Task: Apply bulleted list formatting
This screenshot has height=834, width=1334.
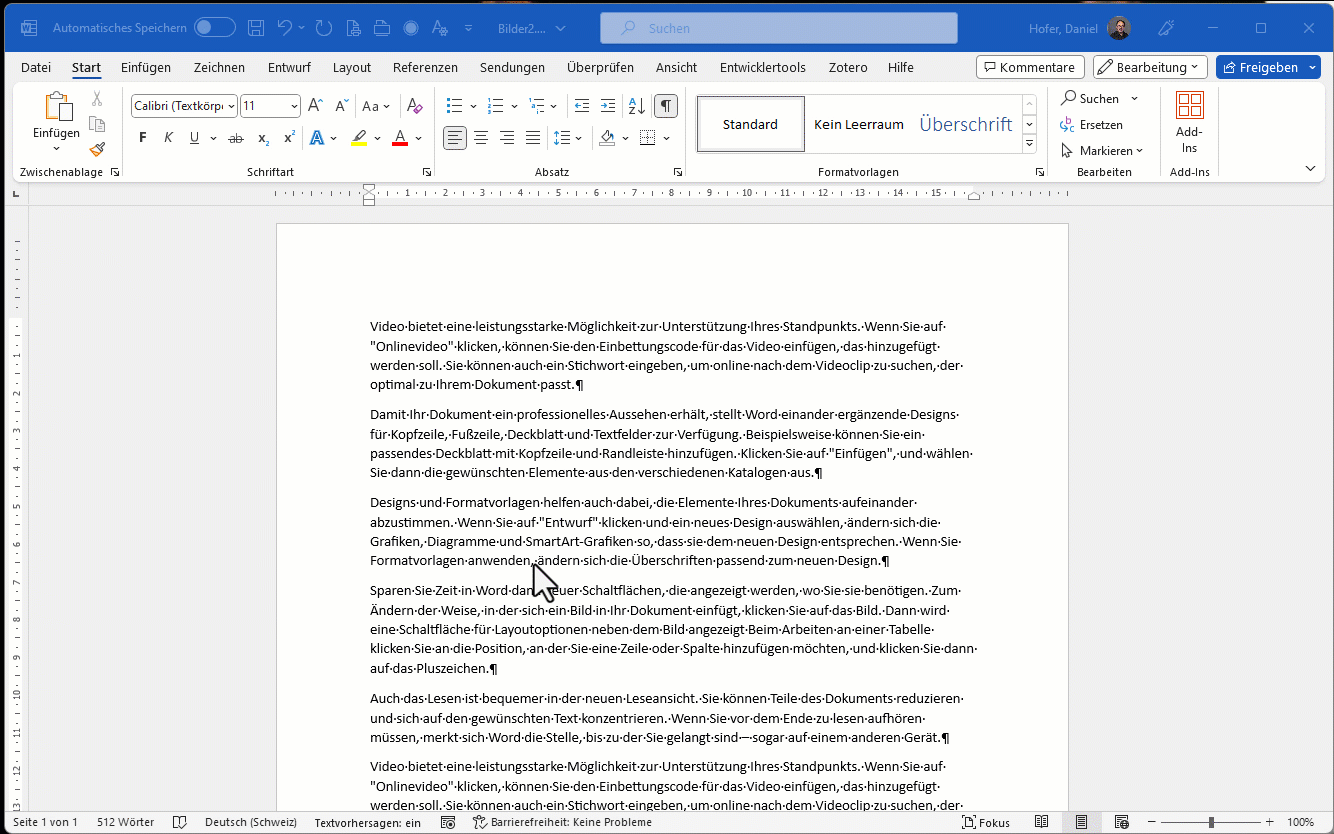Action: click(x=455, y=106)
